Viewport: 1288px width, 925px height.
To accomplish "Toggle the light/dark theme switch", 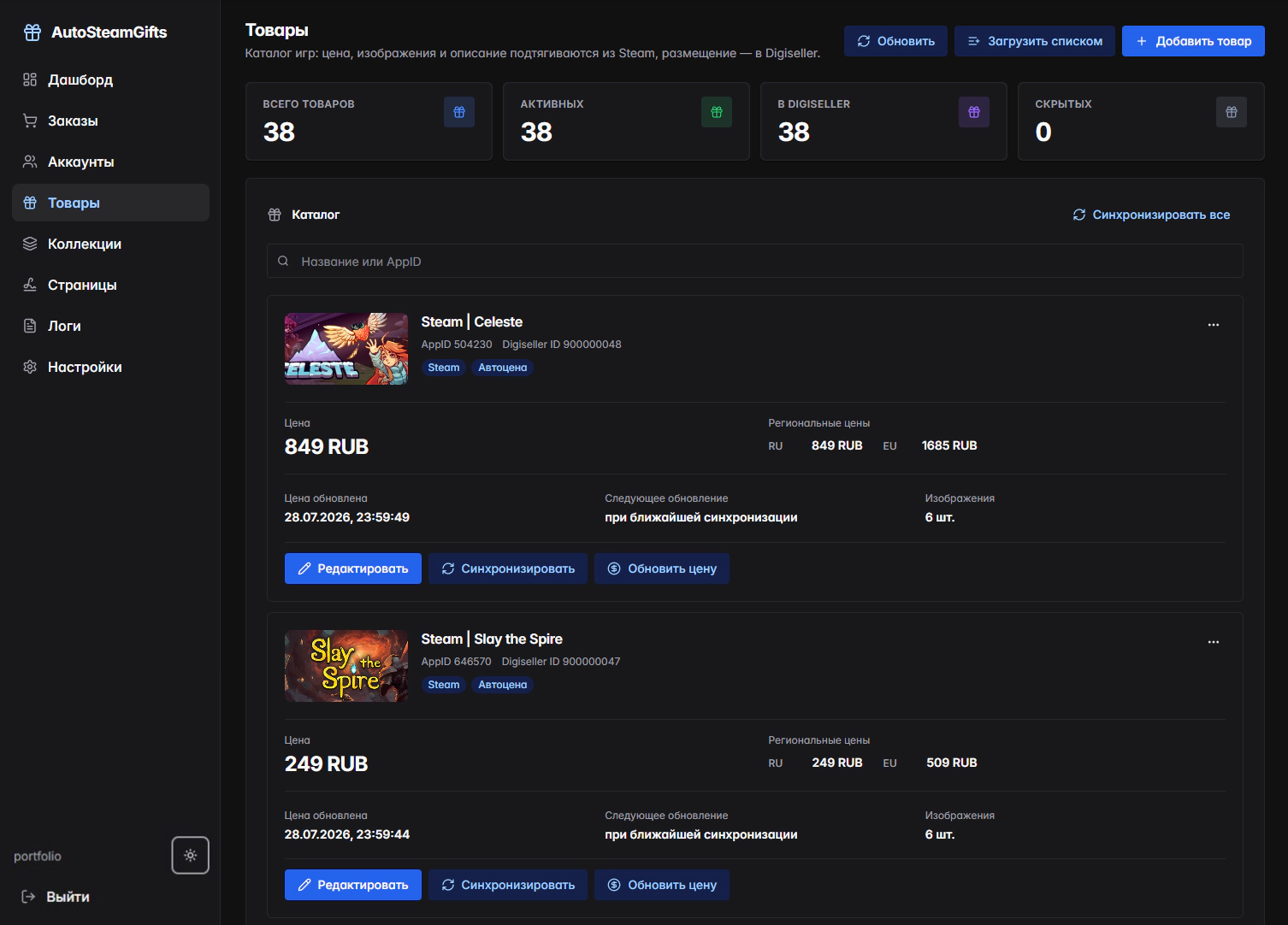I will [x=191, y=855].
